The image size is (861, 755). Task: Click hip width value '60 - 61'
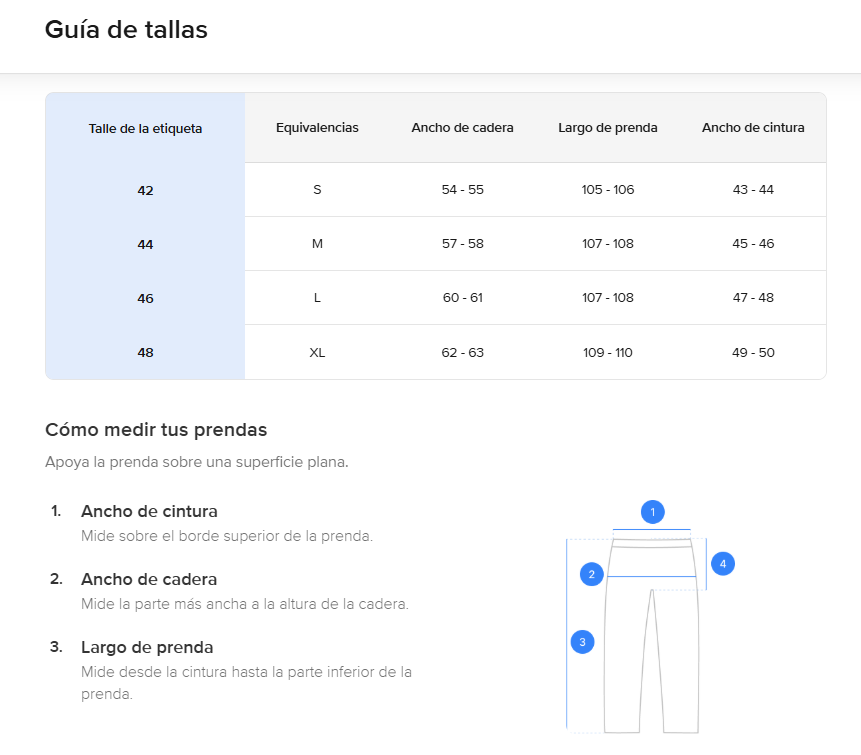[462, 298]
